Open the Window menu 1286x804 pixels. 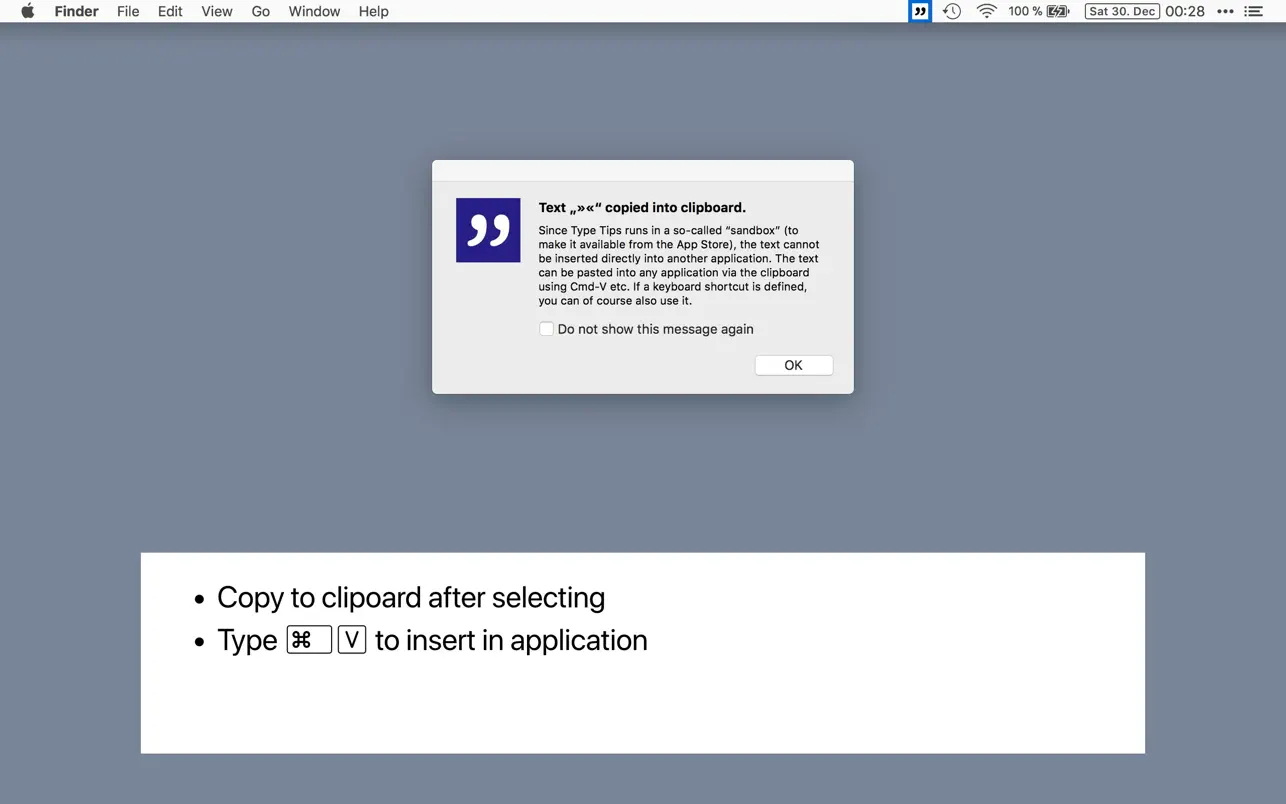click(x=314, y=11)
